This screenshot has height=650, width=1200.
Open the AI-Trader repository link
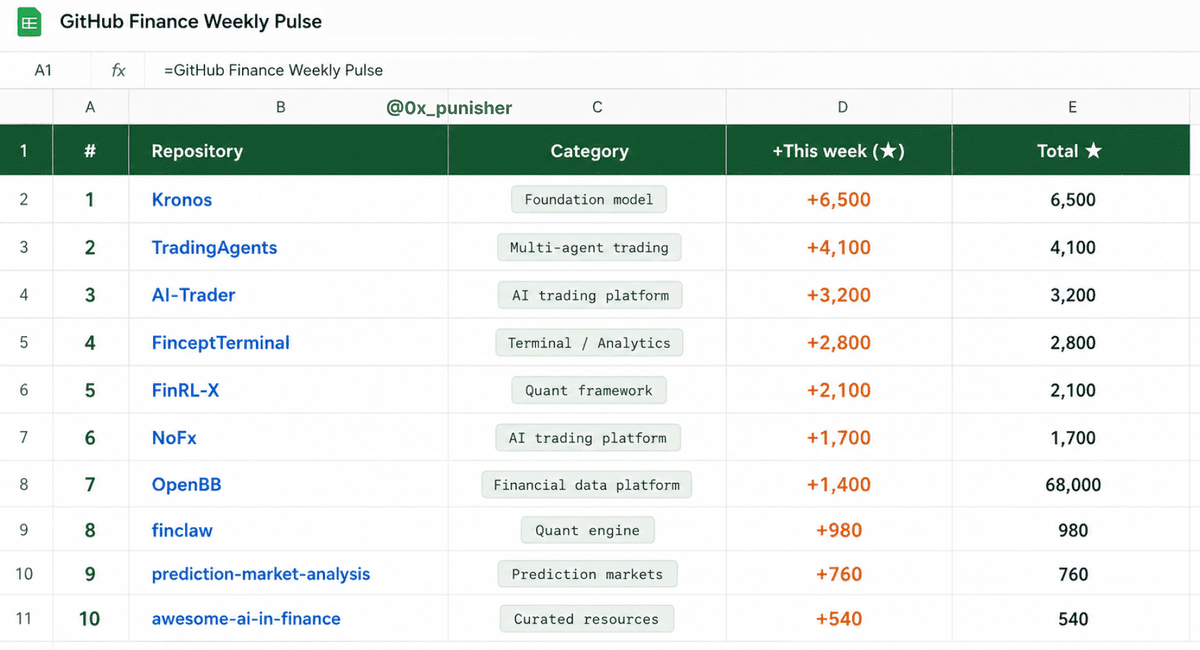[194, 295]
